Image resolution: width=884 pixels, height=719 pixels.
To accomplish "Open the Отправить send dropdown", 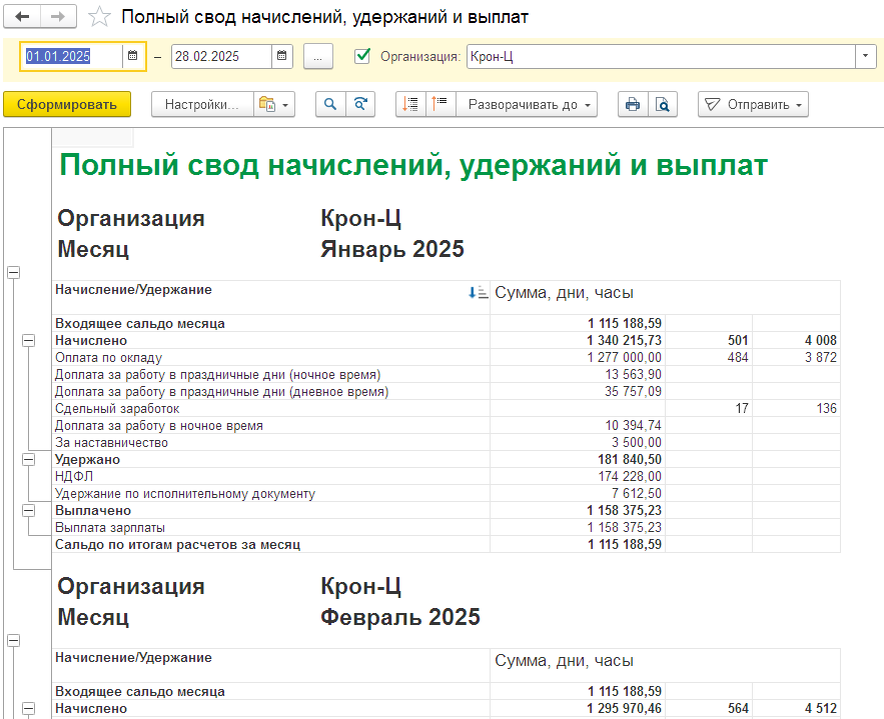I will click(x=753, y=104).
